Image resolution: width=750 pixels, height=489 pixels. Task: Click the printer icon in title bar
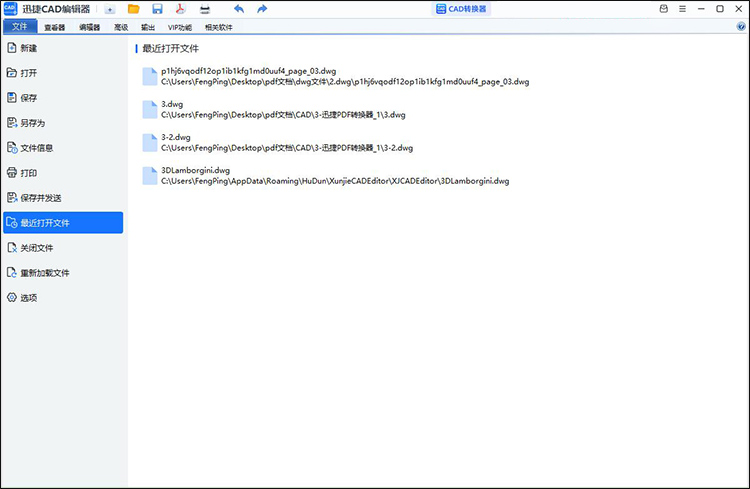point(205,9)
